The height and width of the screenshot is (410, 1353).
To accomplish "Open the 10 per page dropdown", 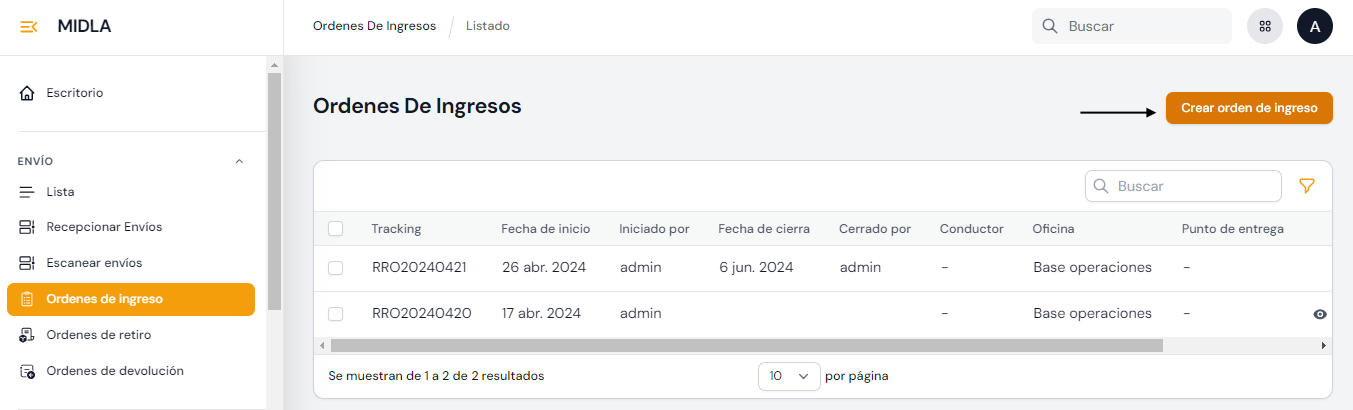I will pos(789,377).
